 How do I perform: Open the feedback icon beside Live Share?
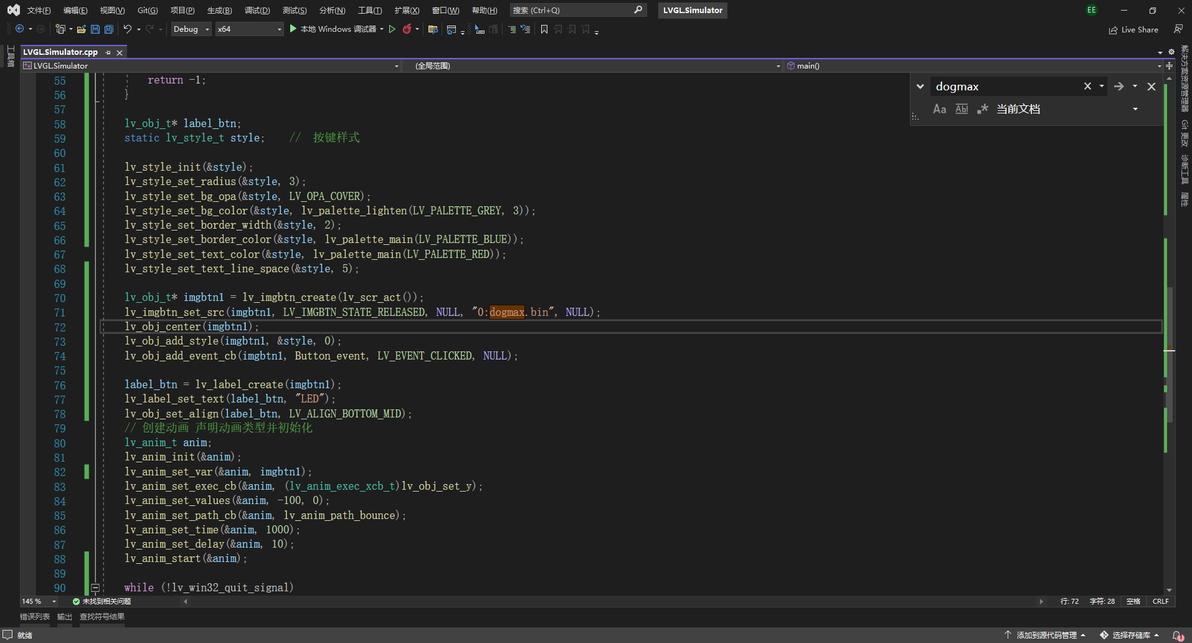coord(1179,30)
